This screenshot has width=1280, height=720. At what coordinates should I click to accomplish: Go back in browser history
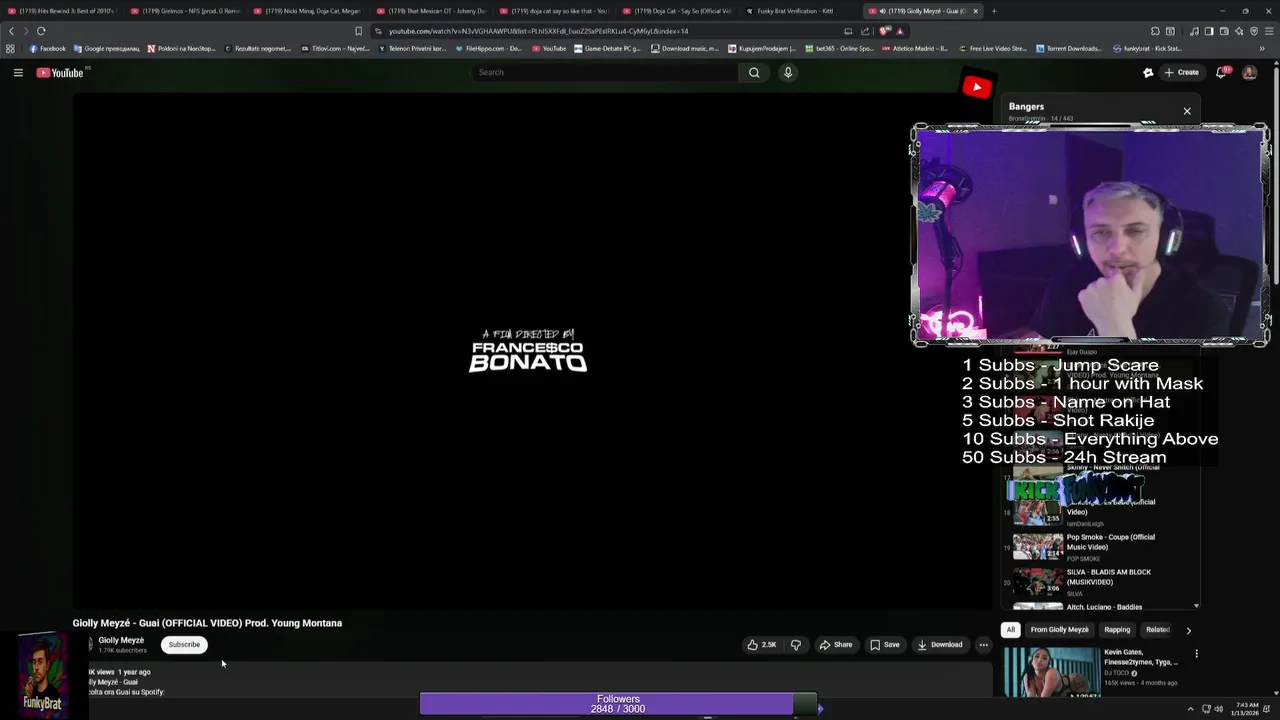11,31
